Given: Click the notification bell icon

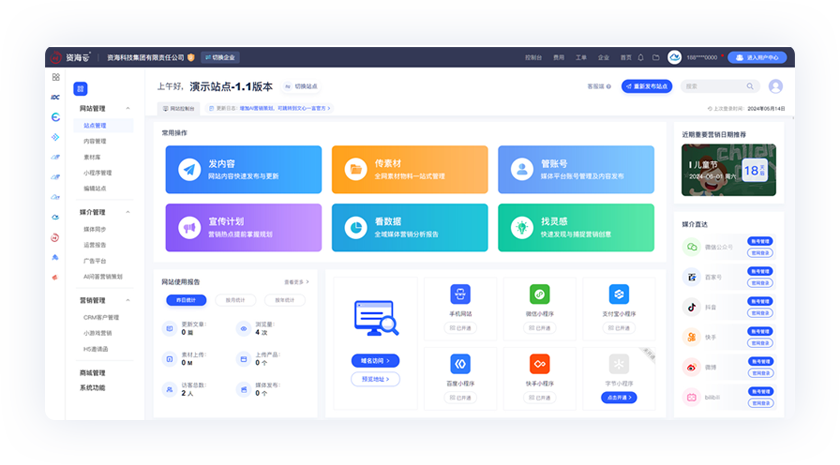Looking at the screenshot, I should click(643, 58).
